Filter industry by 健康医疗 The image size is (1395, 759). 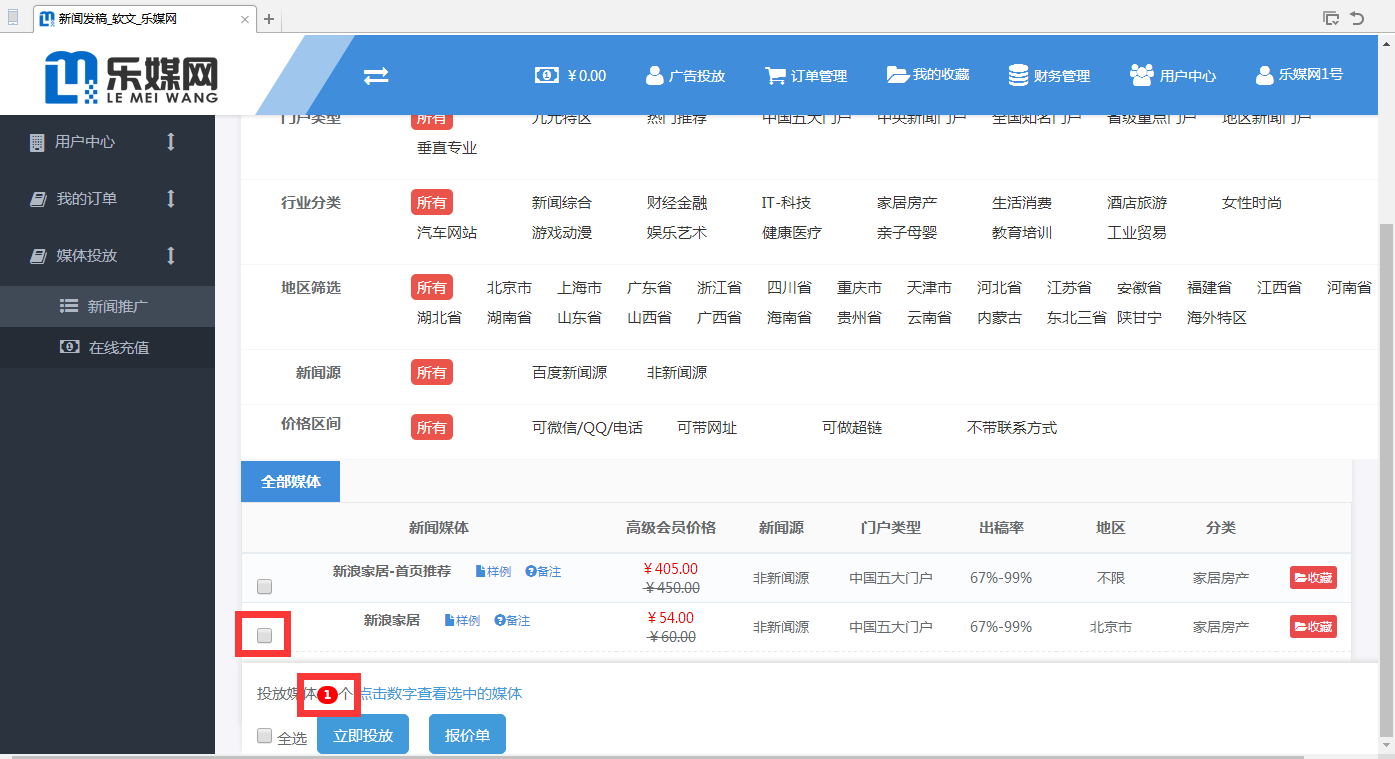tap(792, 233)
